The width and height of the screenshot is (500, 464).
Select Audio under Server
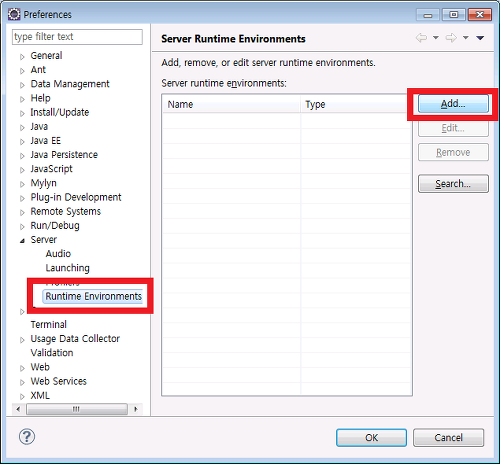(58, 254)
